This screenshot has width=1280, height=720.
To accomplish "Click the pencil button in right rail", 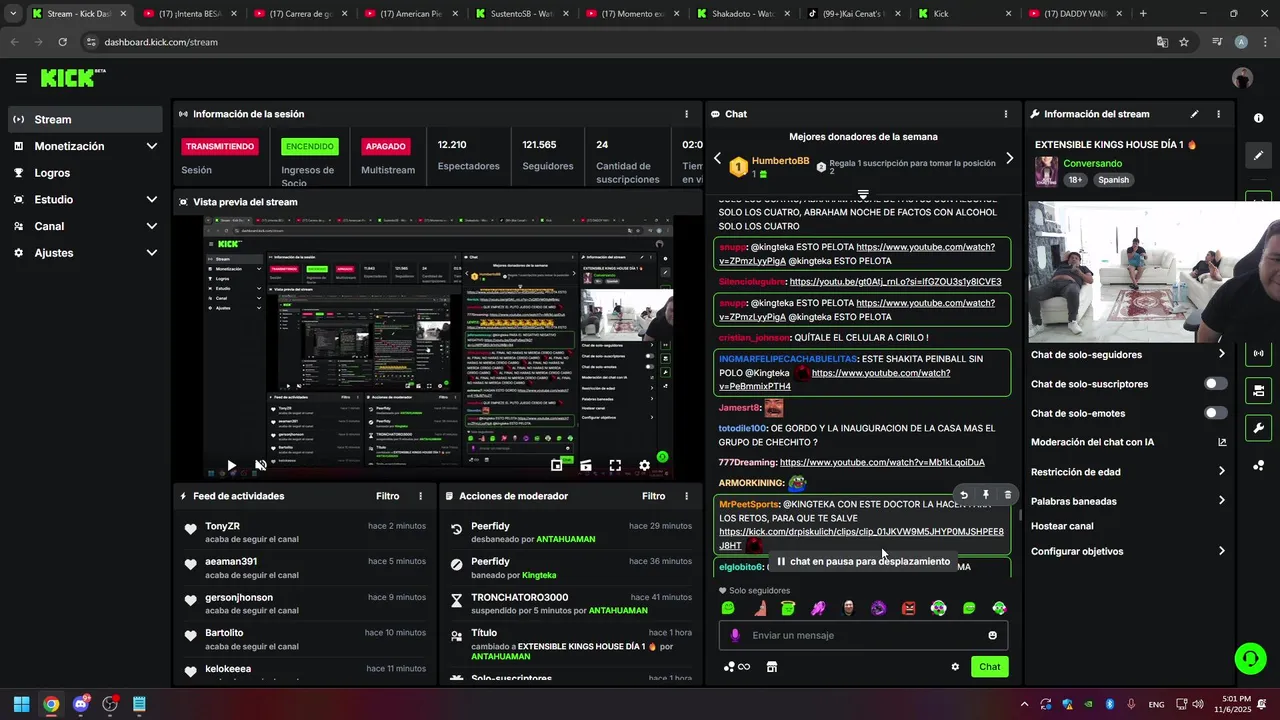I will click(1258, 156).
